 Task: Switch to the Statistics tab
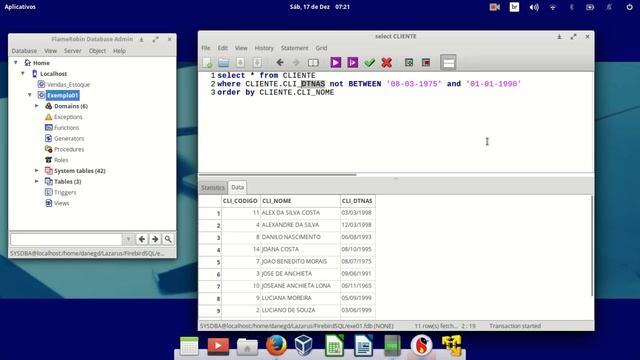pyautogui.click(x=213, y=188)
